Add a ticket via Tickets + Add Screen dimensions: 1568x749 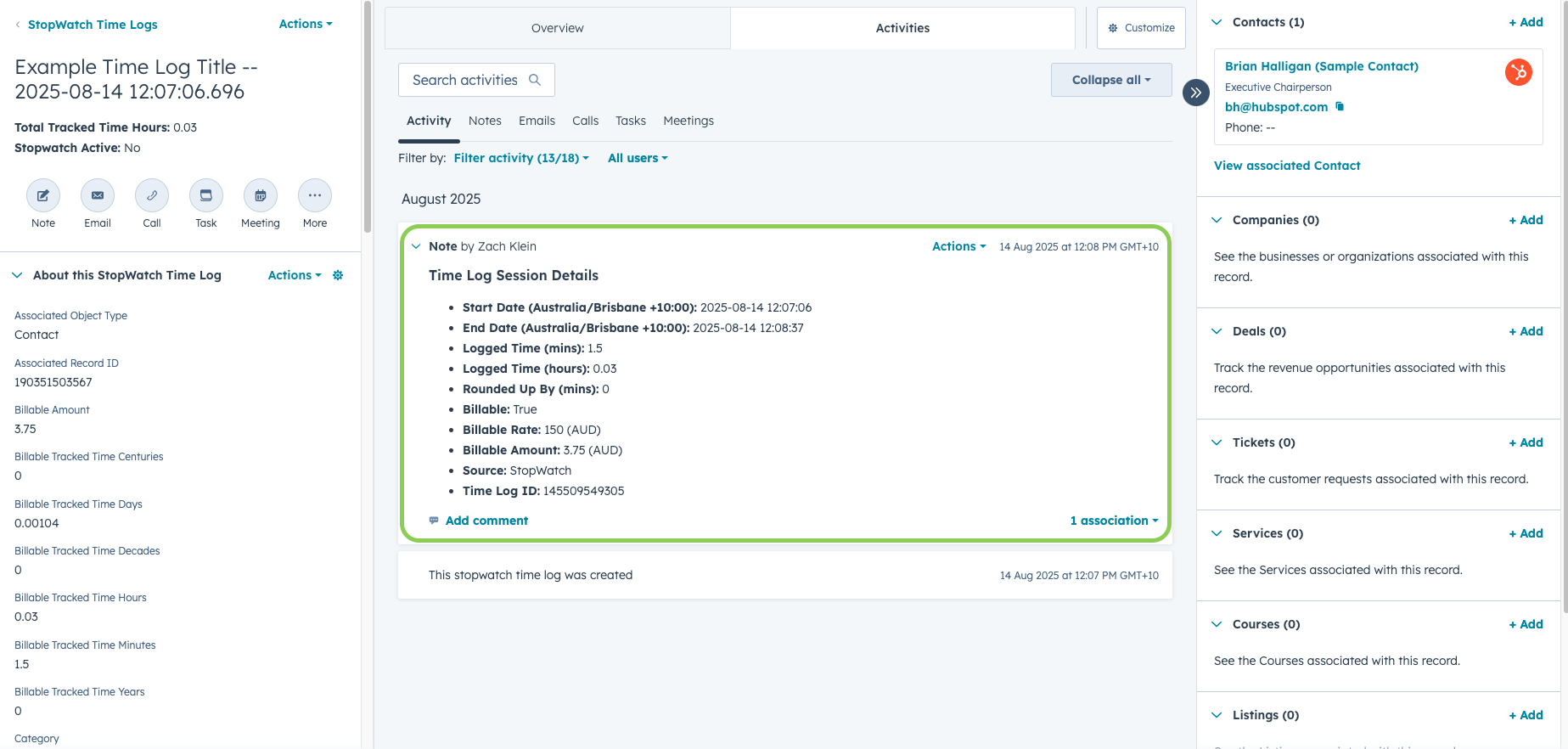(x=1526, y=442)
